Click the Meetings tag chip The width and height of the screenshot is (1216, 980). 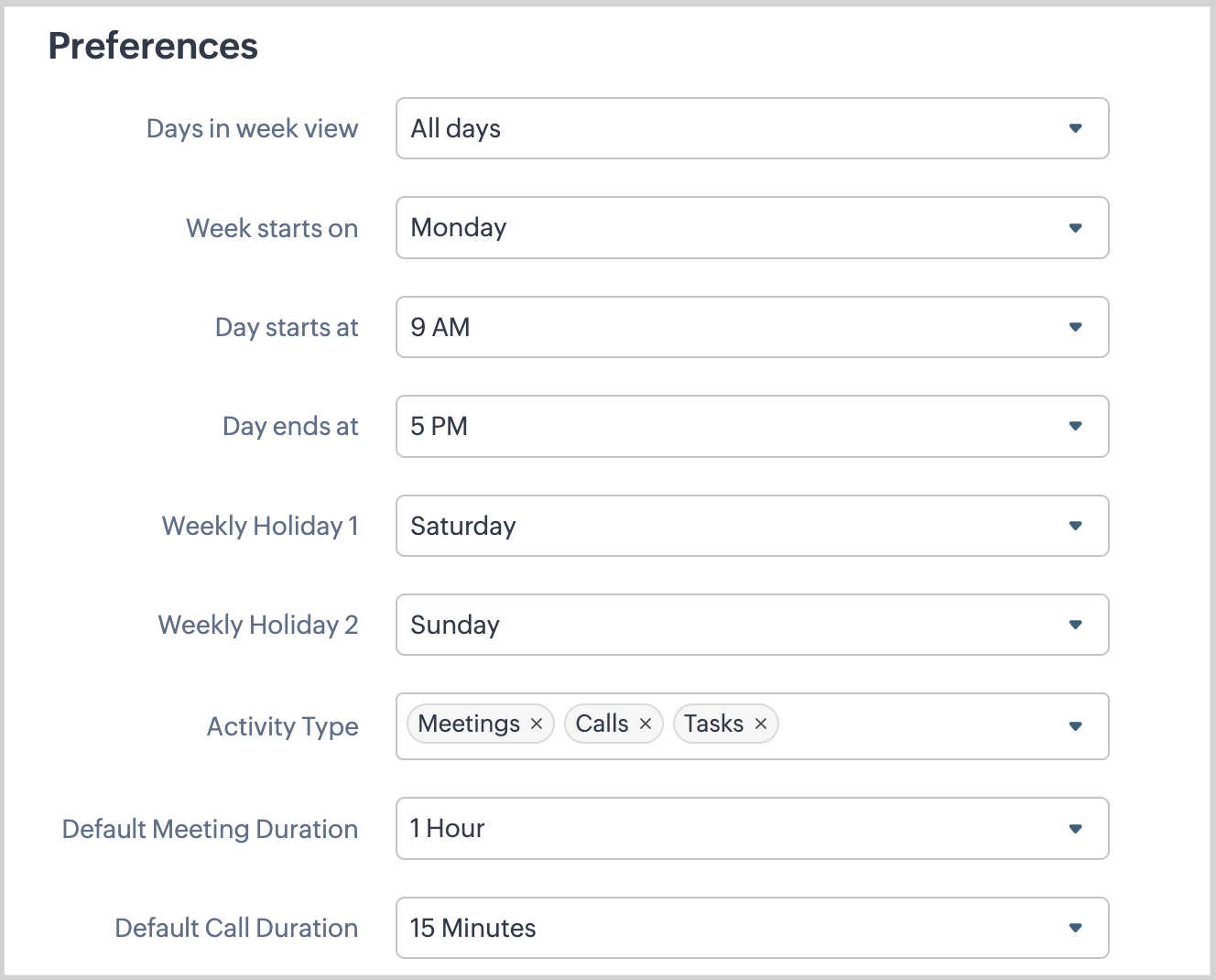click(469, 724)
